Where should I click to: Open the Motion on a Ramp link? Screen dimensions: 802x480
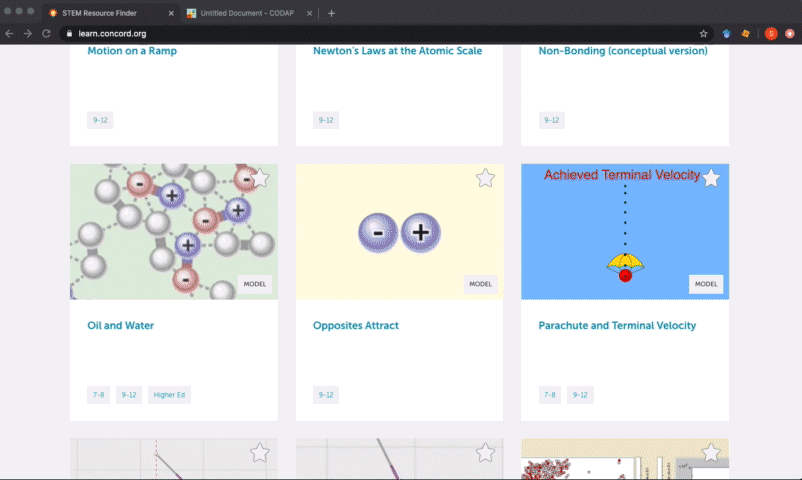132,51
